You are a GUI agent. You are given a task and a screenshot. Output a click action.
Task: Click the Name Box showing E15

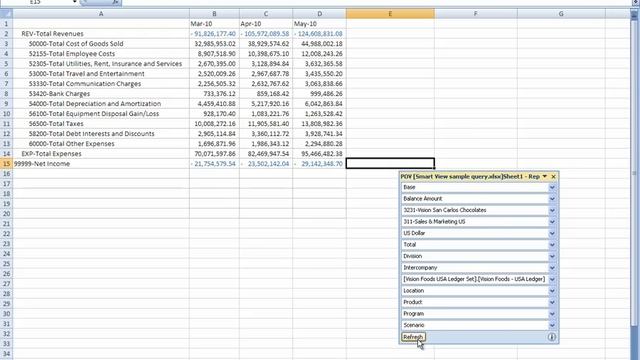39,2
